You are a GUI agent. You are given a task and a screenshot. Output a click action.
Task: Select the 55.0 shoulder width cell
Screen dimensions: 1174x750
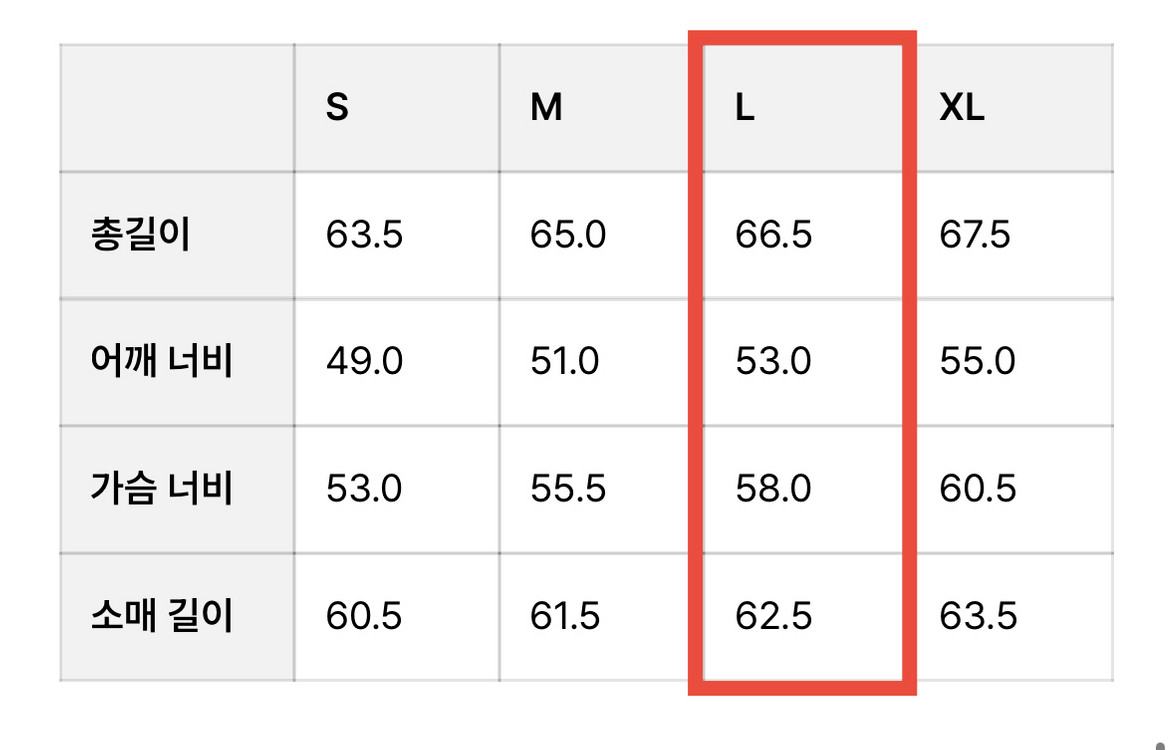coord(978,361)
